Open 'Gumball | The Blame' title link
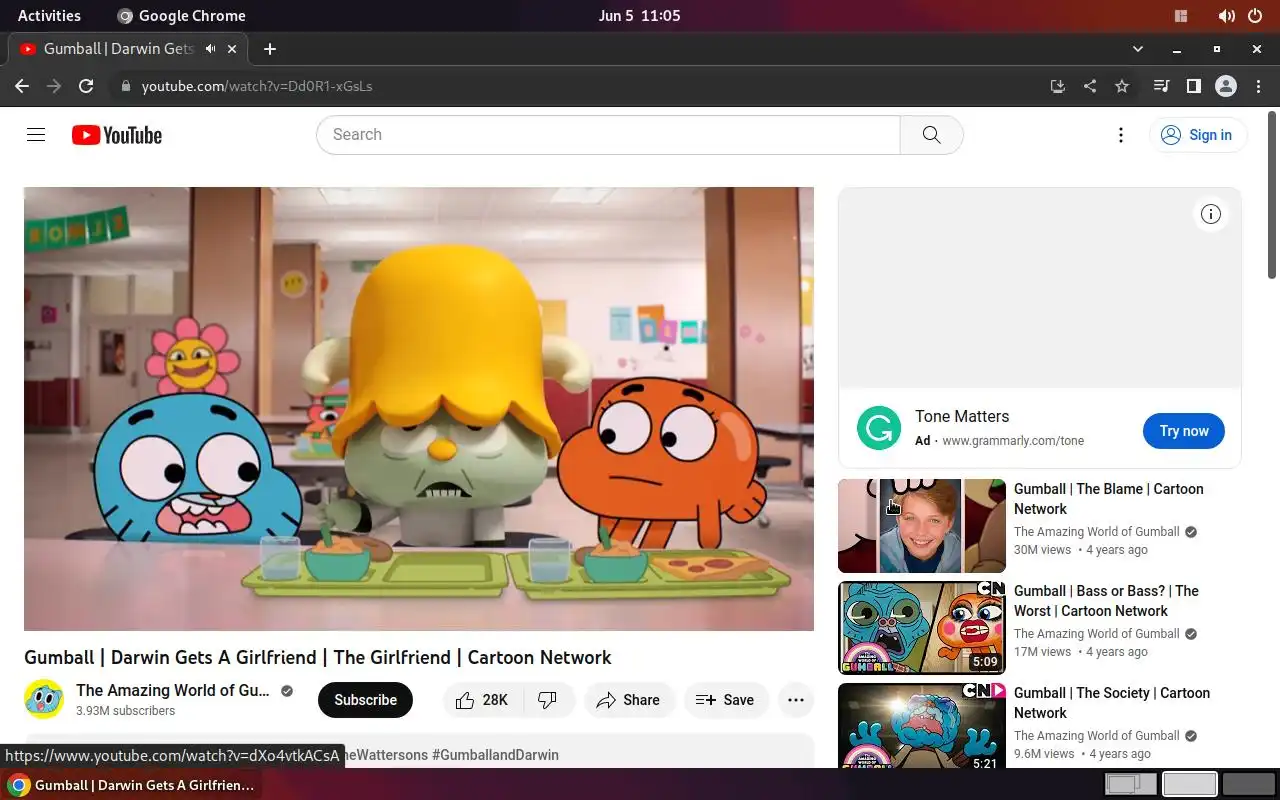The width and height of the screenshot is (1280, 800). click(1109, 499)
